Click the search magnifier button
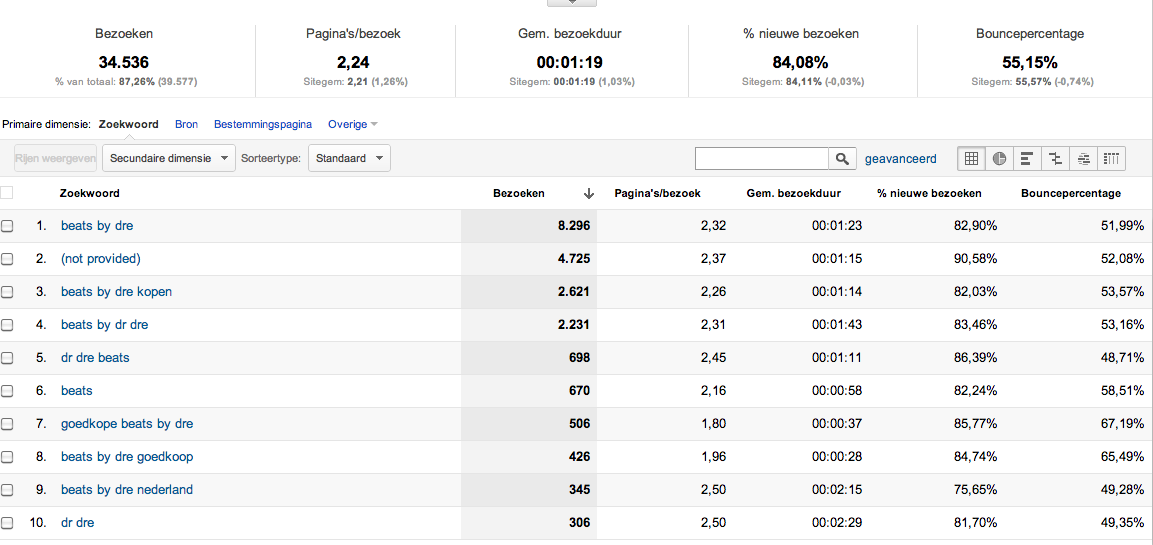 [843, 158]
